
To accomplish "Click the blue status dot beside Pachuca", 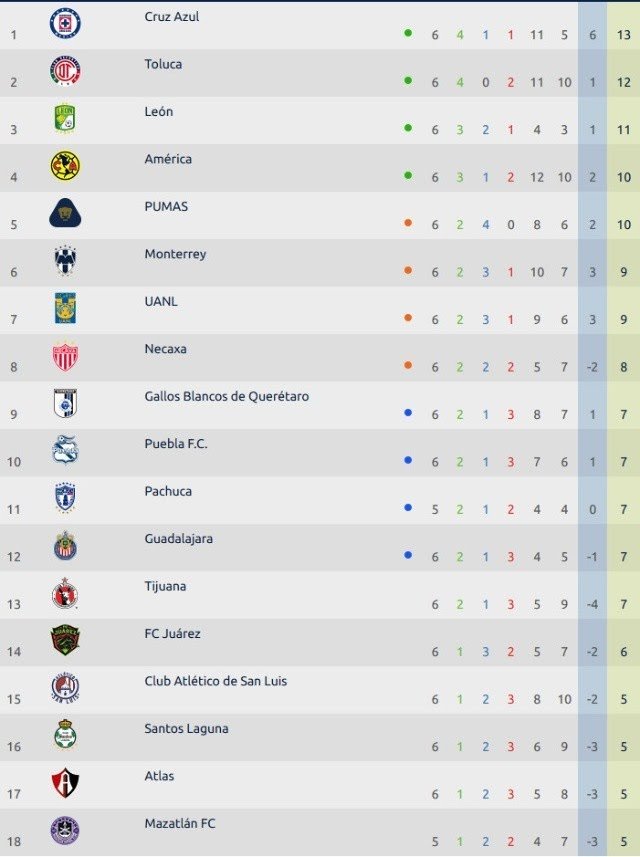I will (408, 508).
